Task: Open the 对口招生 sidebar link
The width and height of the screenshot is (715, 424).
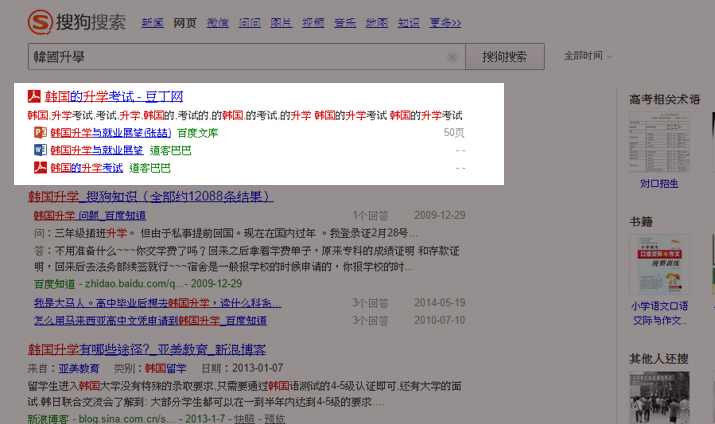Action: 659,184
